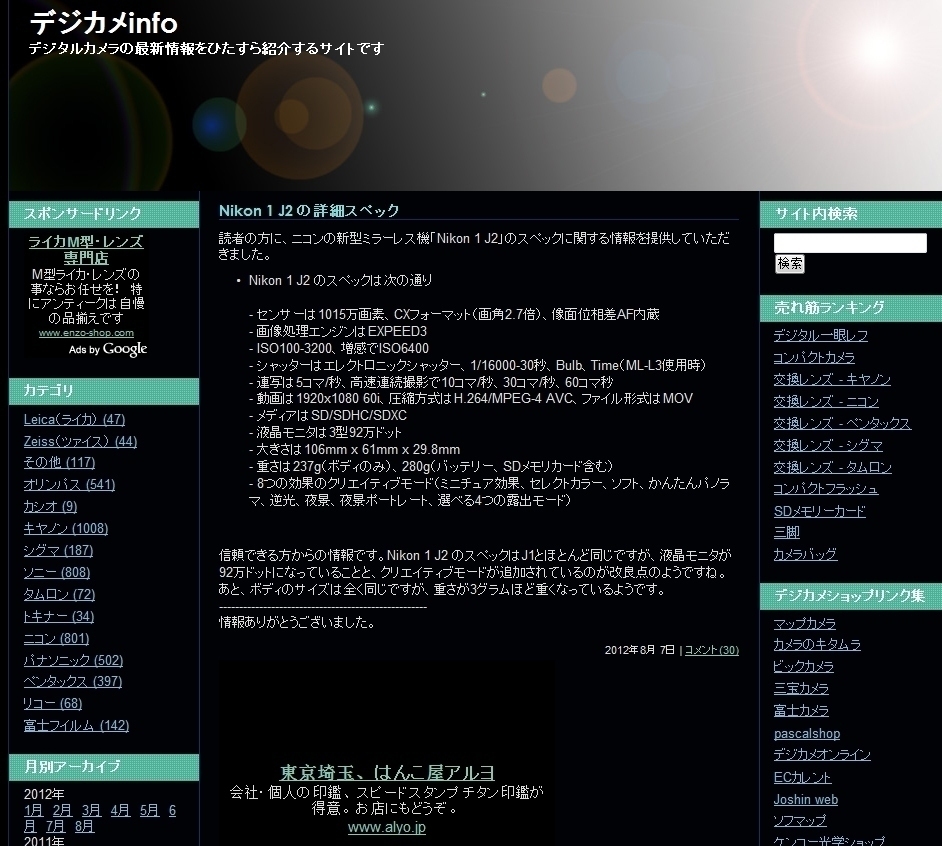Screen dimensions: 942x846
Task: Open 三脚 ranking link
Action: pos(786,532)
